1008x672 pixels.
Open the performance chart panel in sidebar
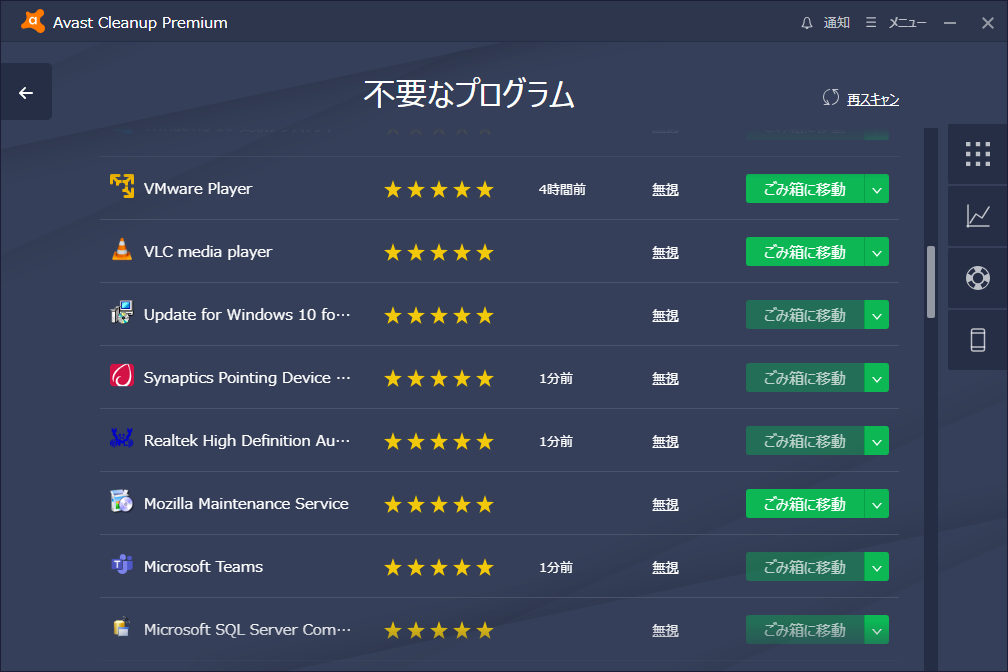978,217
